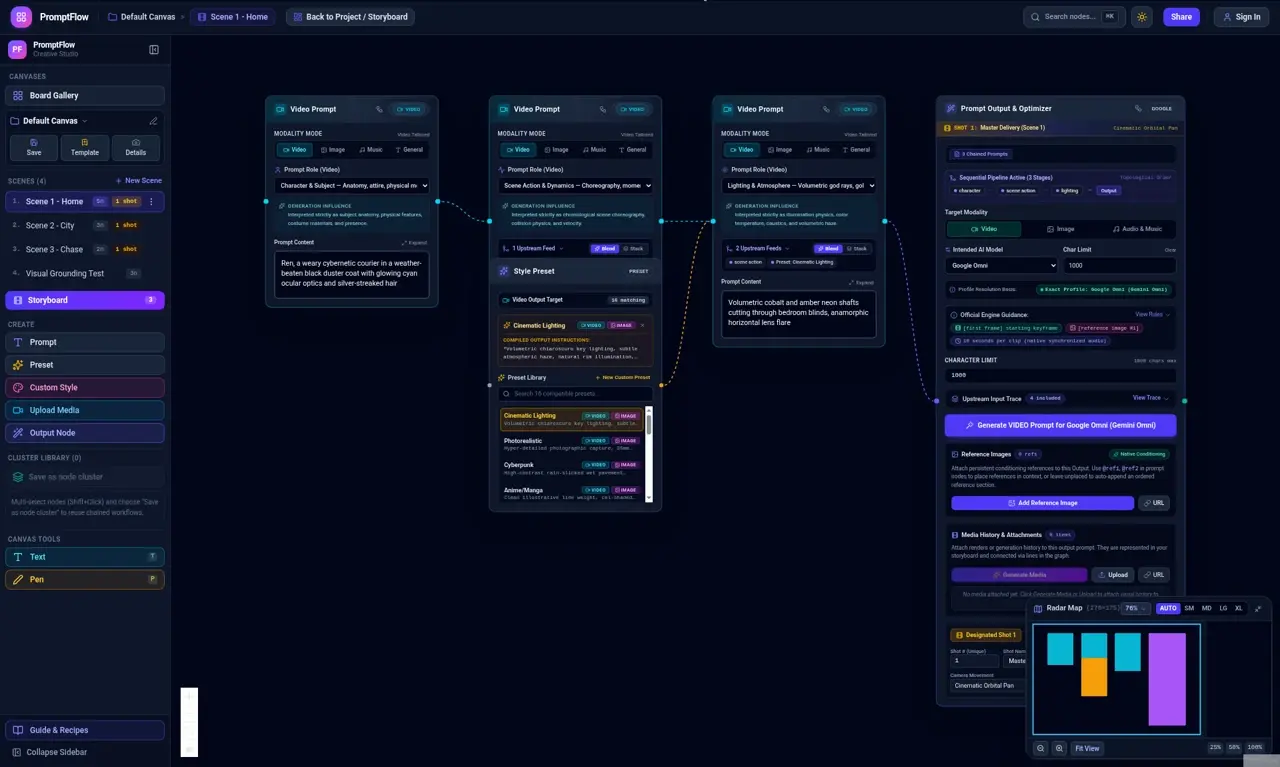This screenshot has height=767, width=1280.
Task: Open Scene 2 - City in scenes list
Action: pos(84,225)
